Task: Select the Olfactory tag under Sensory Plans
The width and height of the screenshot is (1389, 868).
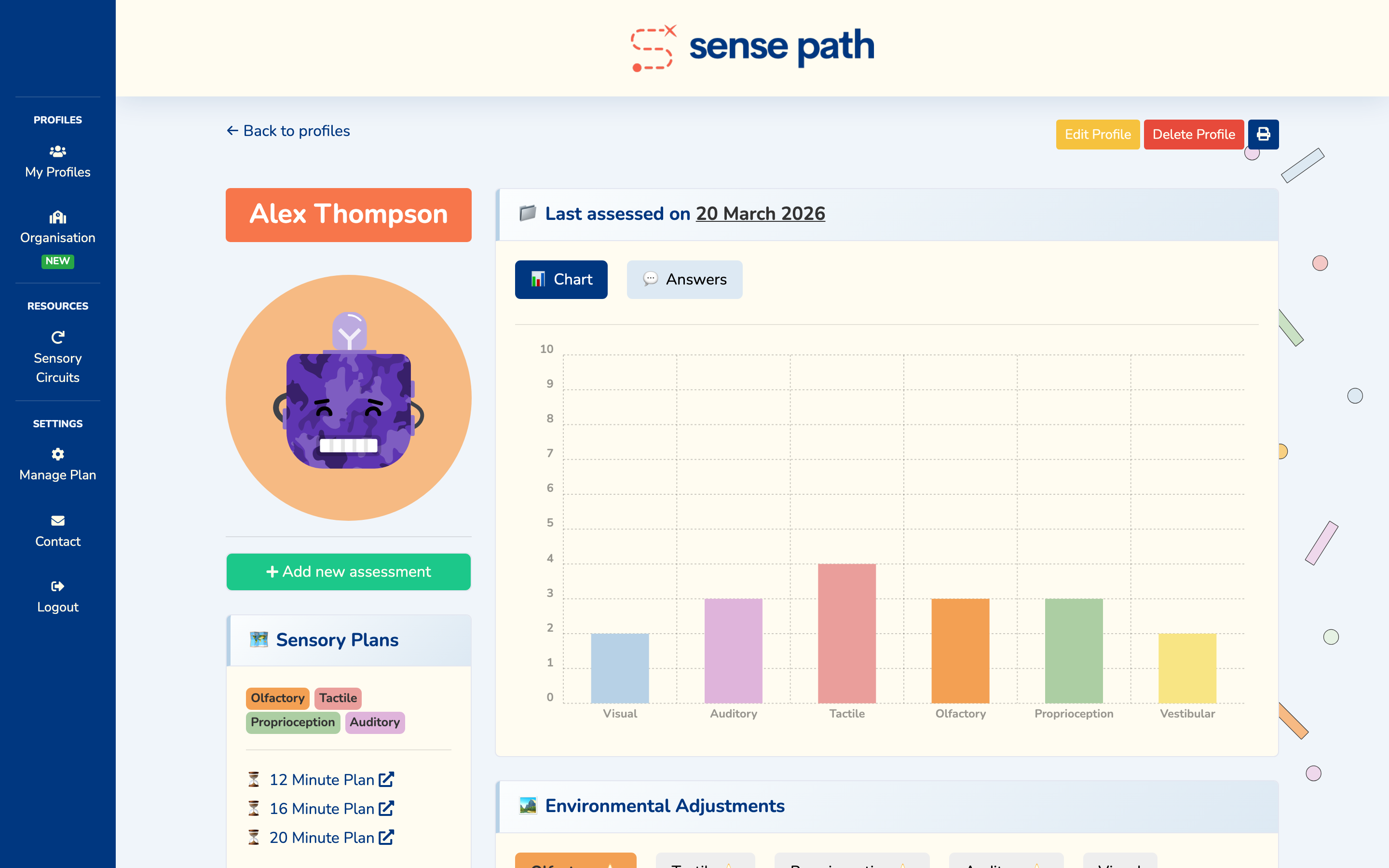Action: click(277, 698)
